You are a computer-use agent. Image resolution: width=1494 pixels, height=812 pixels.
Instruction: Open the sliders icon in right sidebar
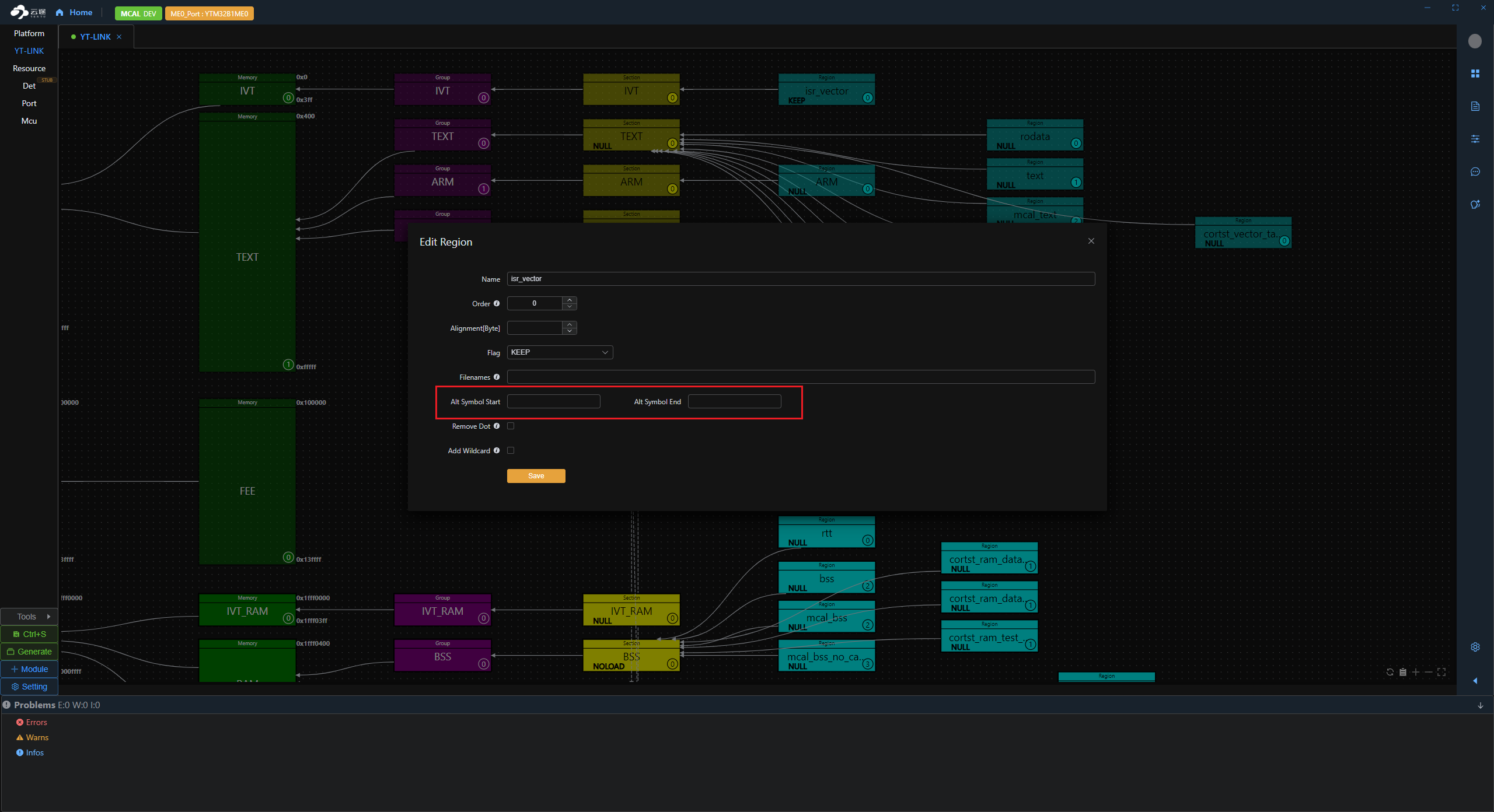pyautogui.click(x=1475, y=139)
